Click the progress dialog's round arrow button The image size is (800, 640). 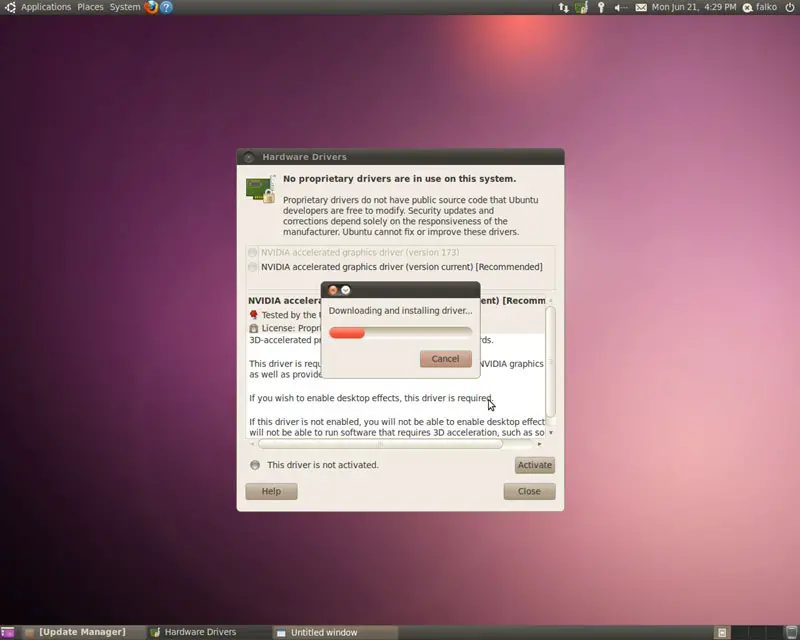345,290
